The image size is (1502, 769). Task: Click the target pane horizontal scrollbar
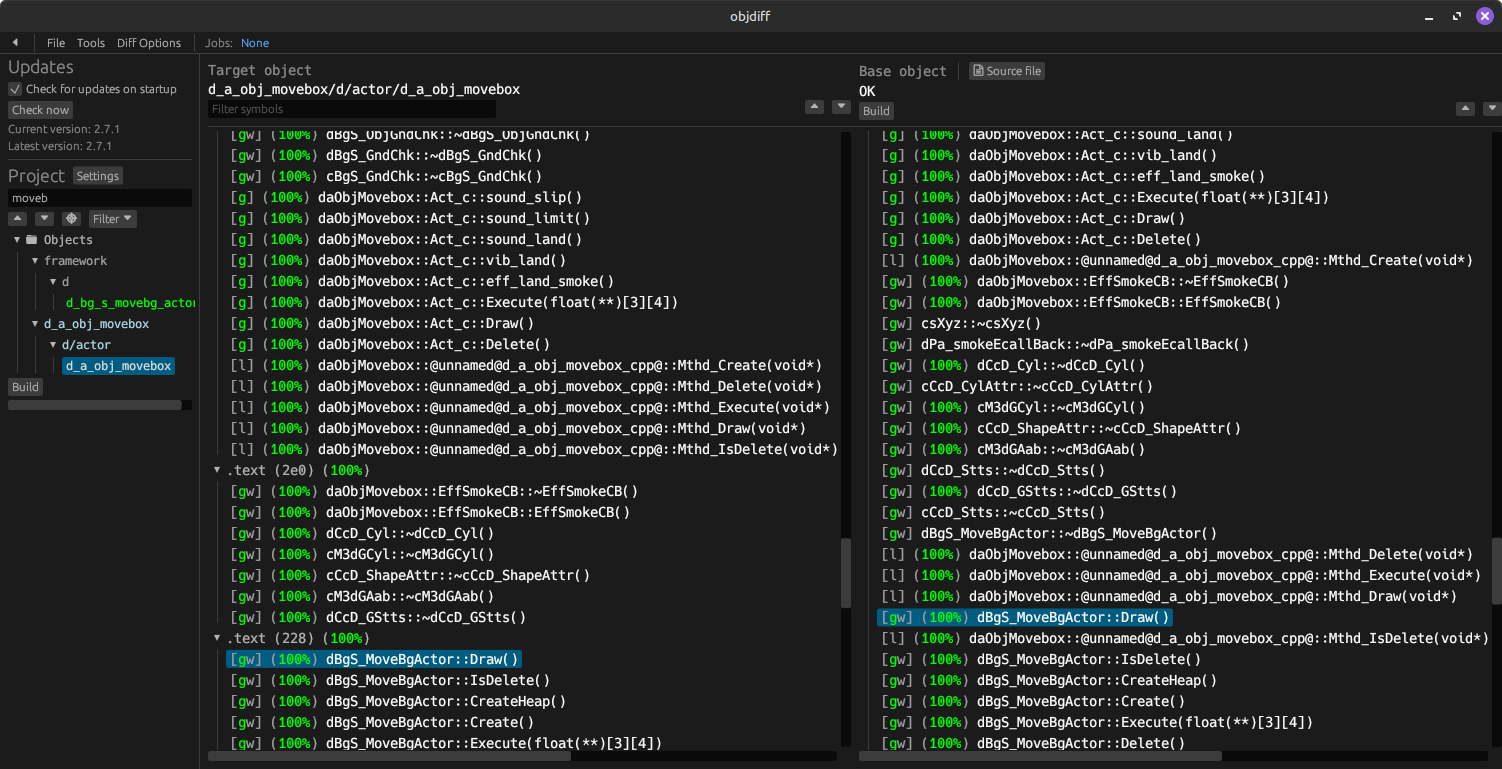point(389,757)
